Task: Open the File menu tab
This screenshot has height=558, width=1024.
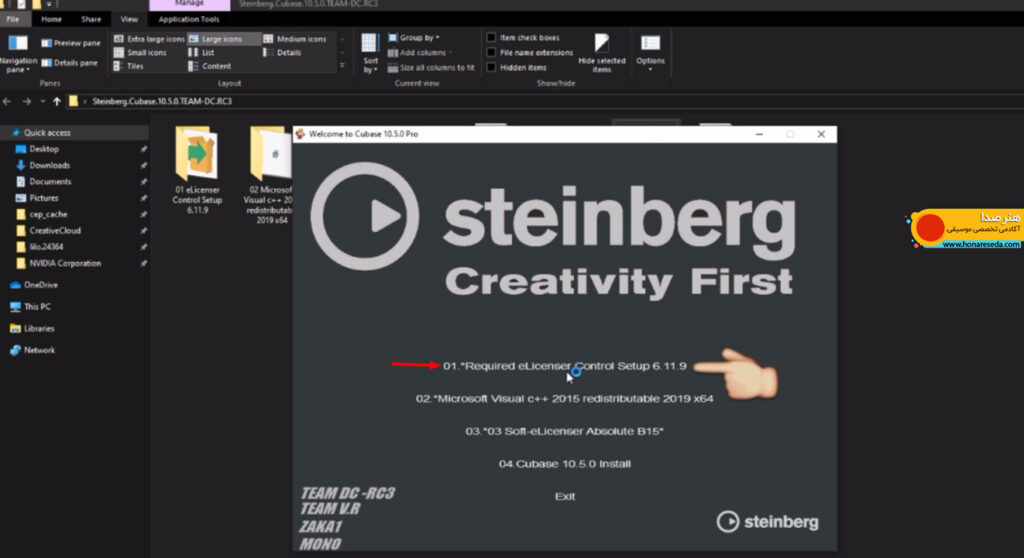Action: pos(13,20)
